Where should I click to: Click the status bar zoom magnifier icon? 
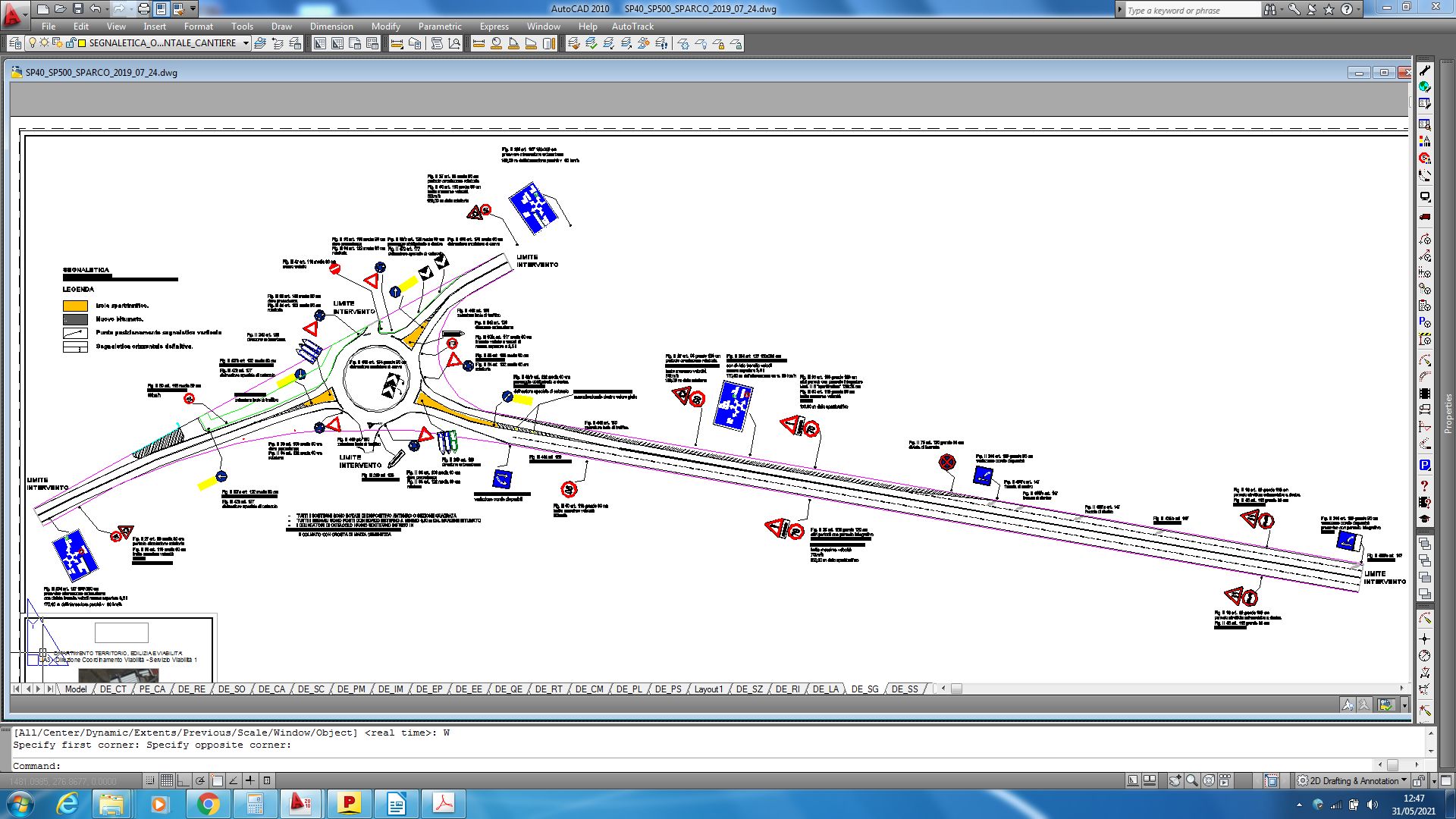coord(1192,780)
